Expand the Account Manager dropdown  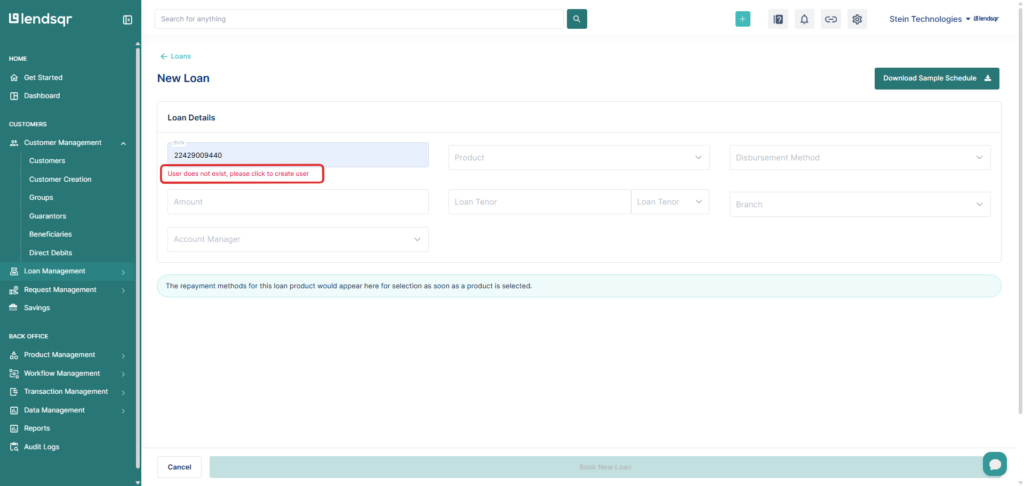click(297, 239)
